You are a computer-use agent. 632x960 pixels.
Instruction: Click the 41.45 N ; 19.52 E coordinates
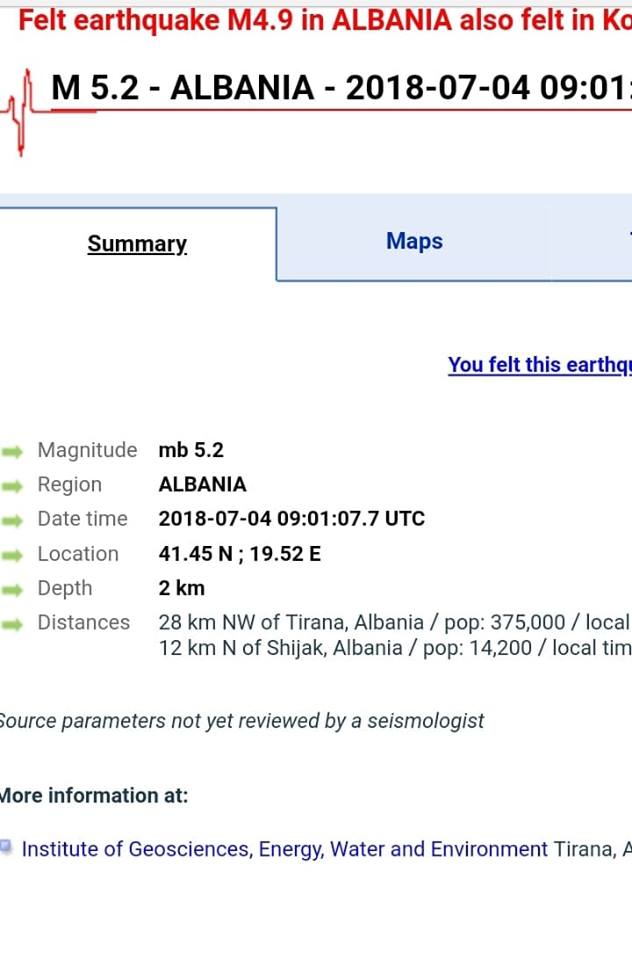click(240, 554)
